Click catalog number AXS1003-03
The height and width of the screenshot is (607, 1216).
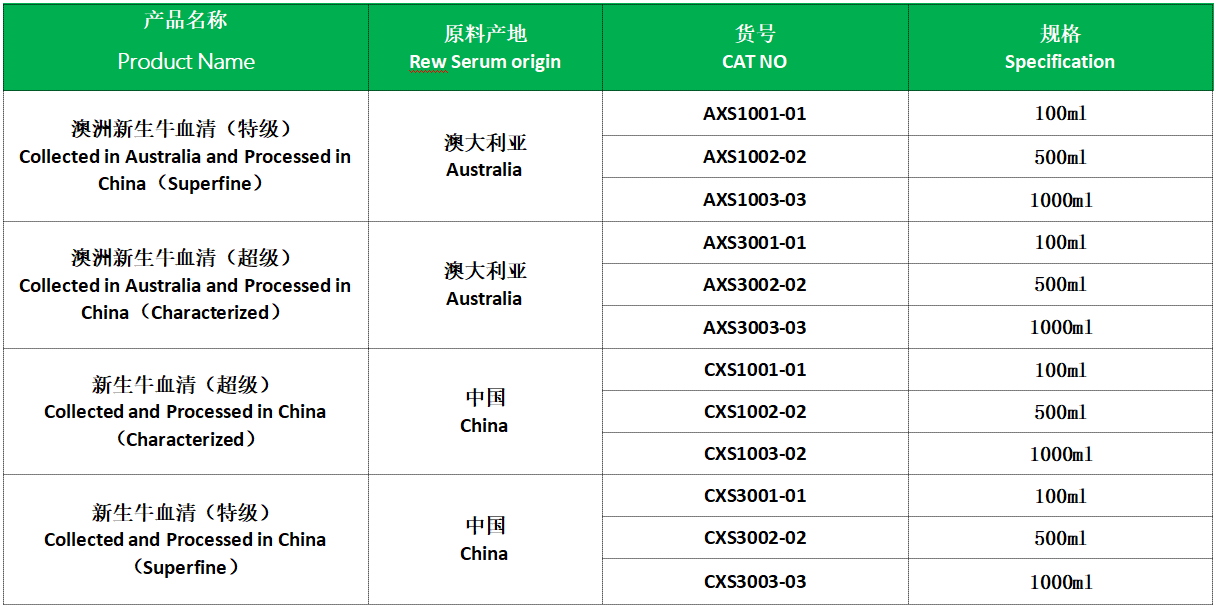click(755, 200)
